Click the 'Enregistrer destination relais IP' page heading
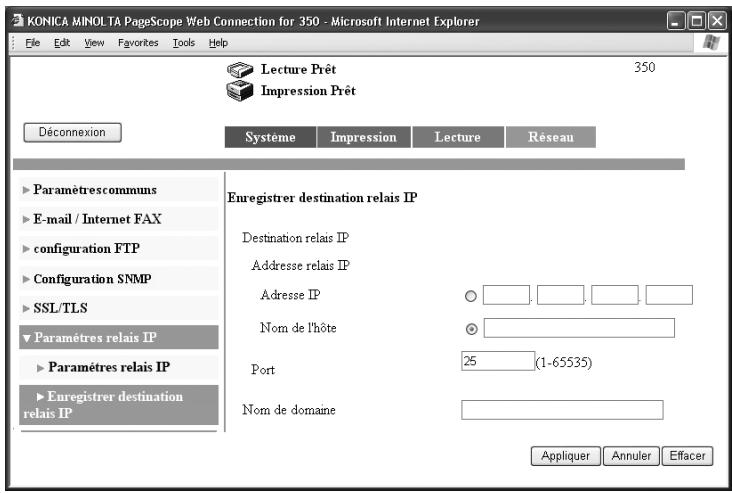732x493 pixels. point(322,198)
